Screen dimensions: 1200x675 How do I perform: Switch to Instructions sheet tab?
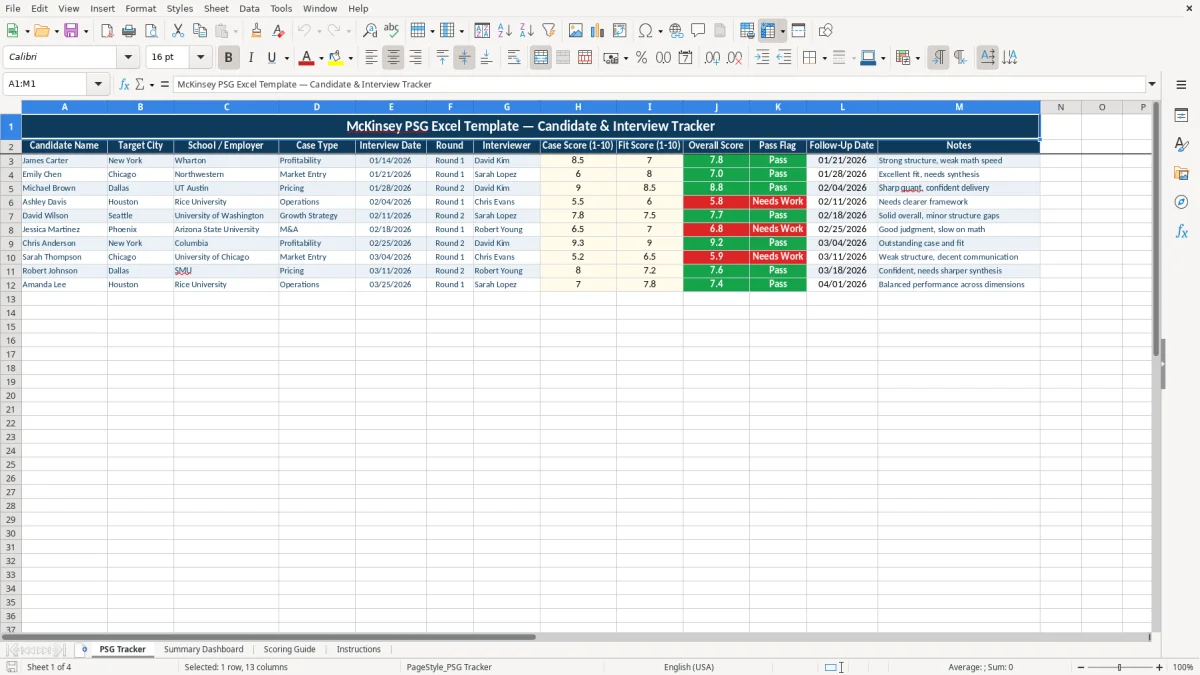point(359,649)
